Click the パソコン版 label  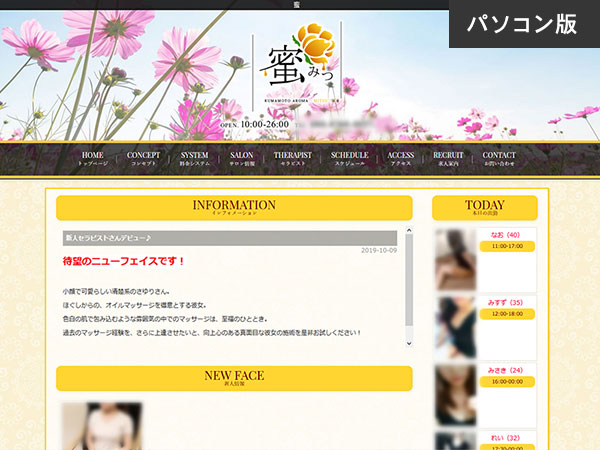523,25
